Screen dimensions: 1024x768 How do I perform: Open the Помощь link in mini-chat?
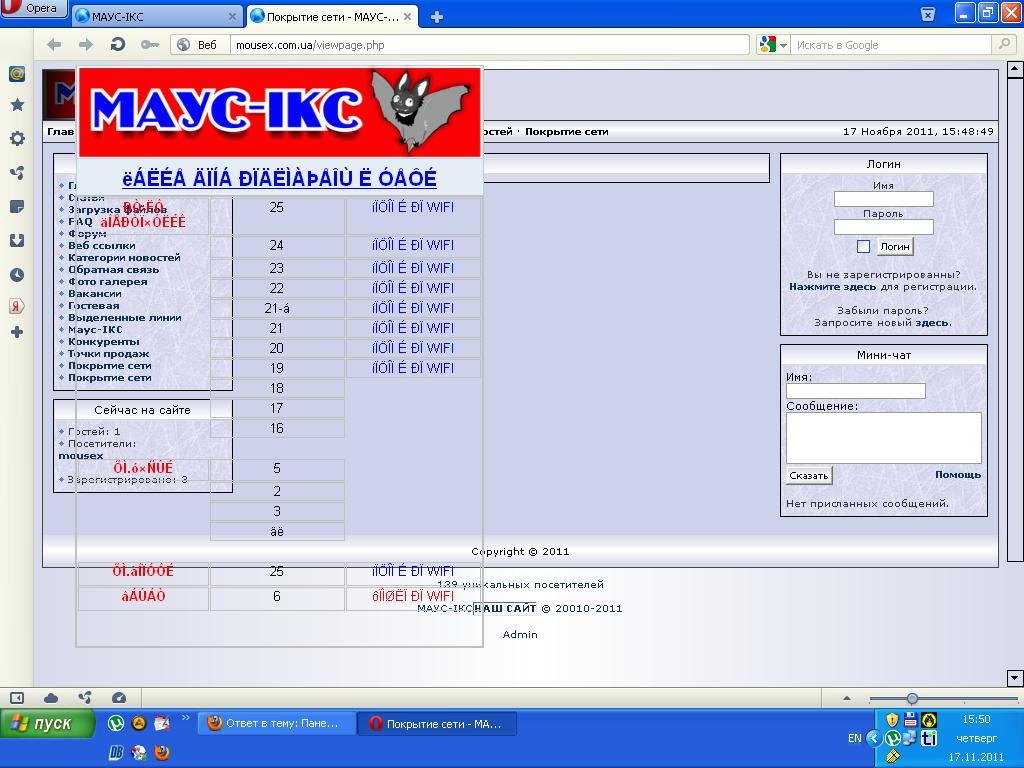957,475
